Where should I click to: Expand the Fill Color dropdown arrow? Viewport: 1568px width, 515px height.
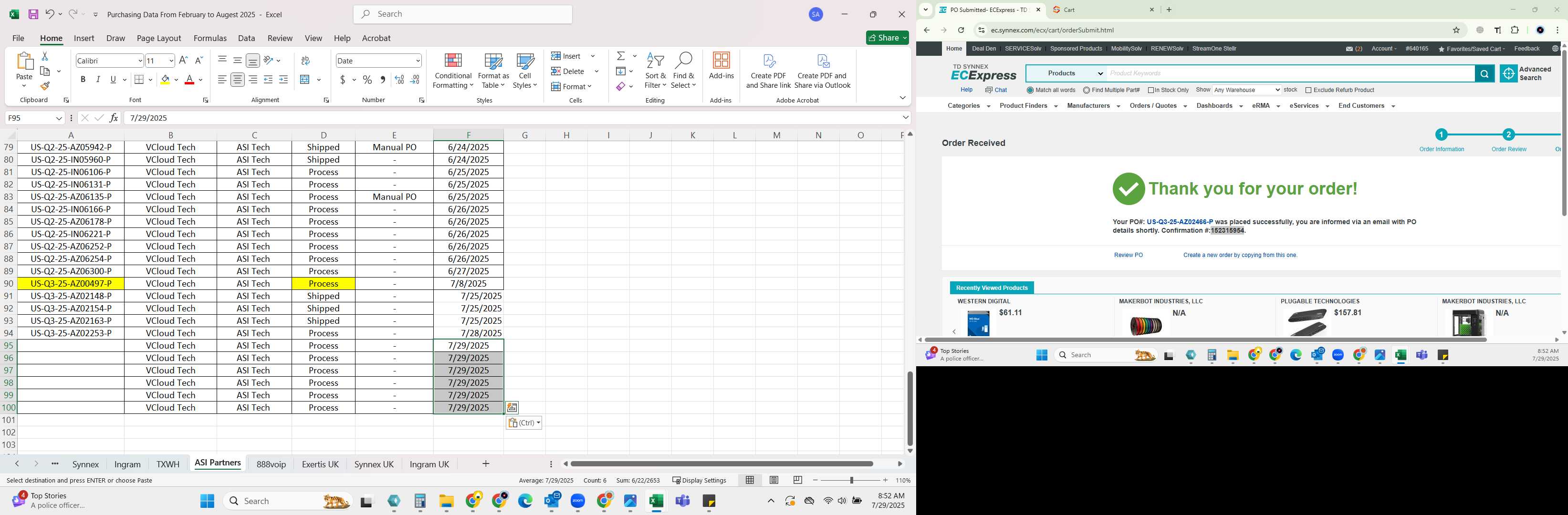click(177, 80)
